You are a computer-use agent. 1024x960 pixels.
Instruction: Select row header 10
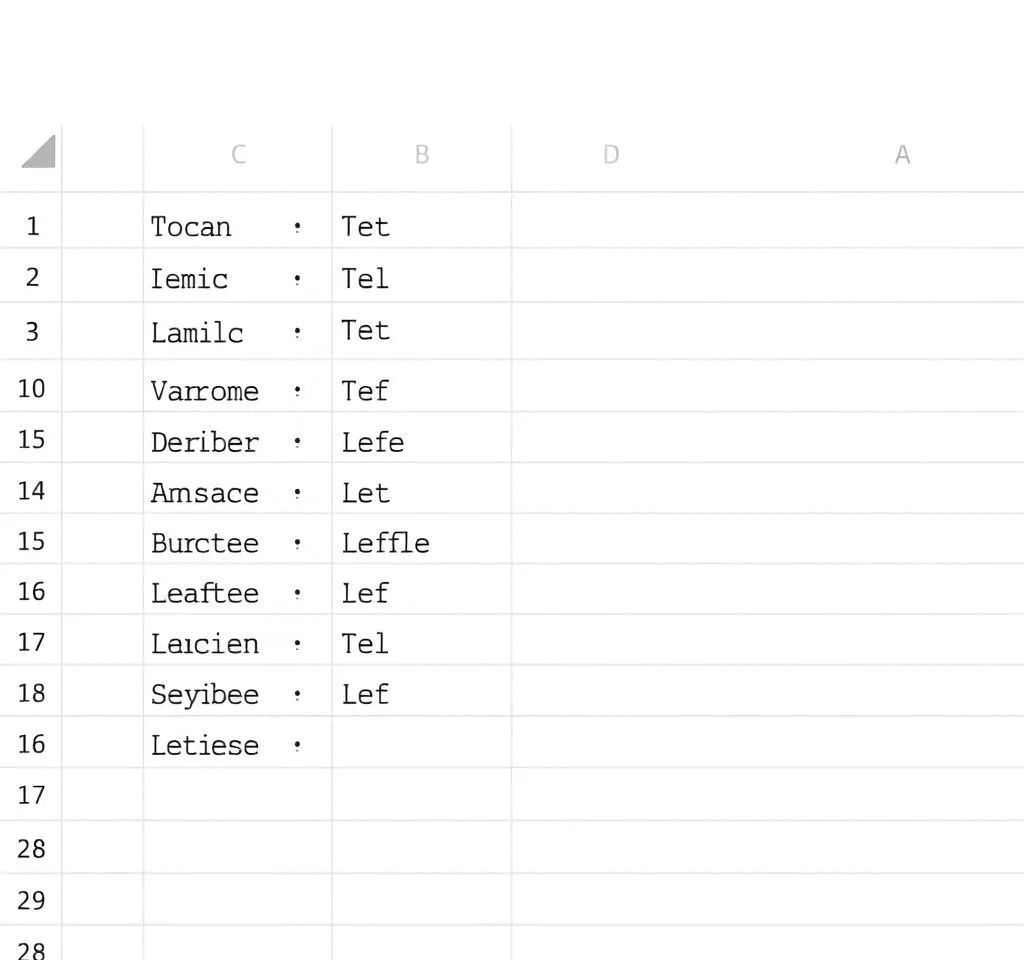tap(32, 389)
